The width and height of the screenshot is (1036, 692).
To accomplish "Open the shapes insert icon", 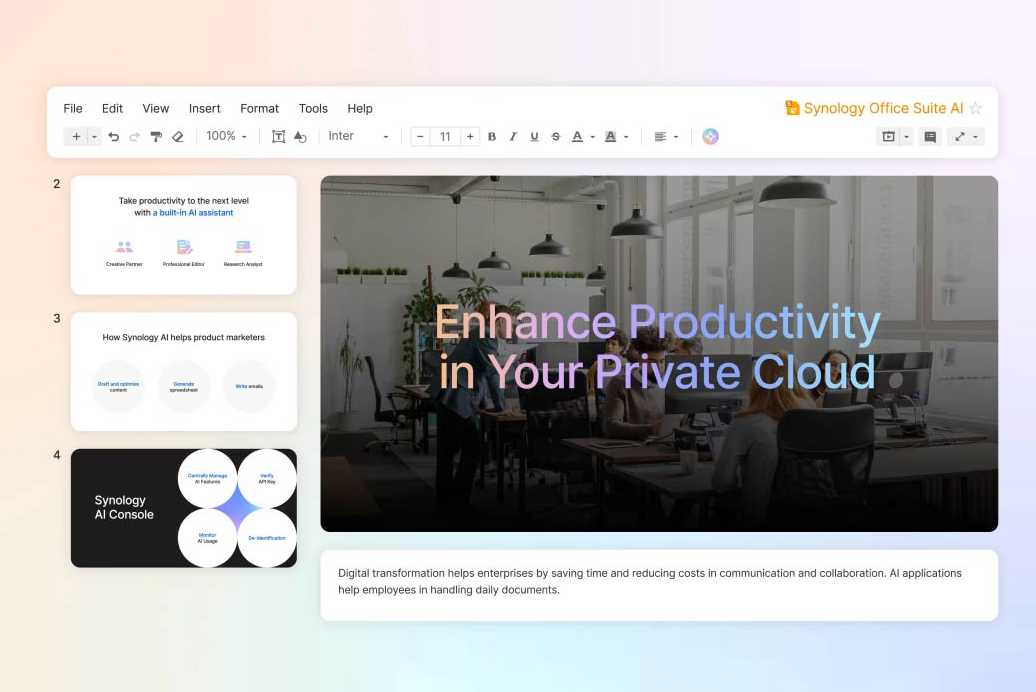I will click(300, 137).
